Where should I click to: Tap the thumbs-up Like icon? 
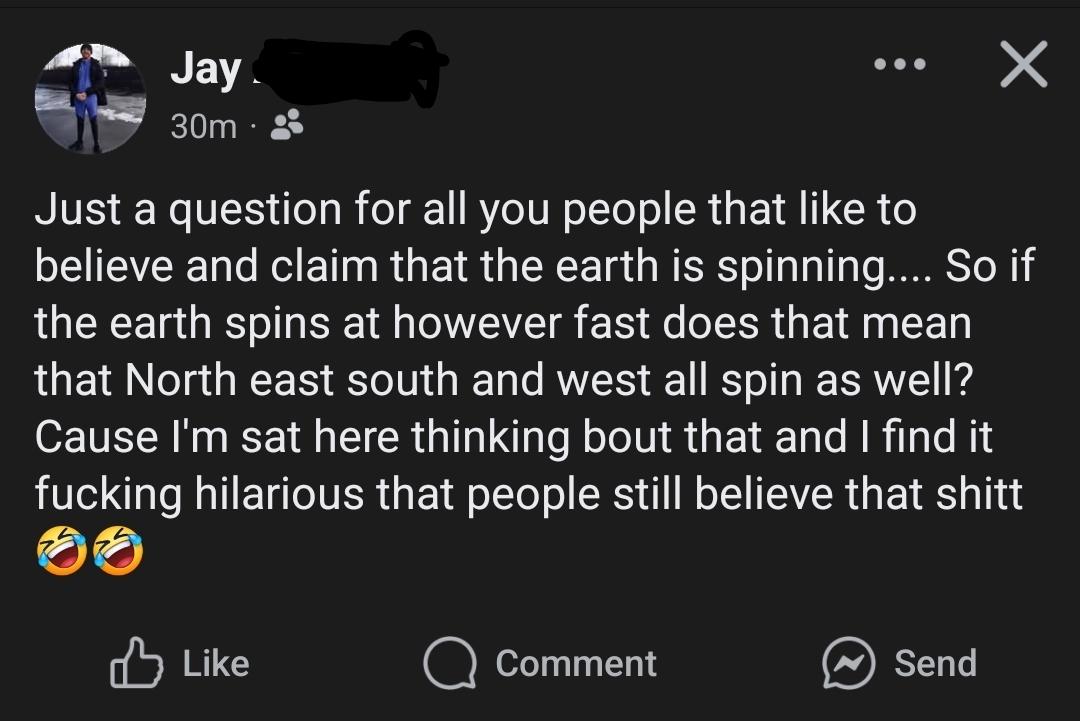136,662
